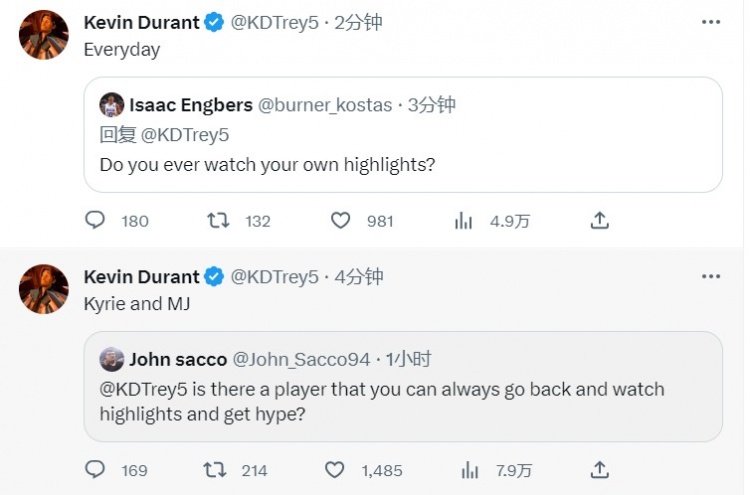Open Kevin Durant's avatar on second tweet
The height and width of the screenshot is (495, 750).
44,289
